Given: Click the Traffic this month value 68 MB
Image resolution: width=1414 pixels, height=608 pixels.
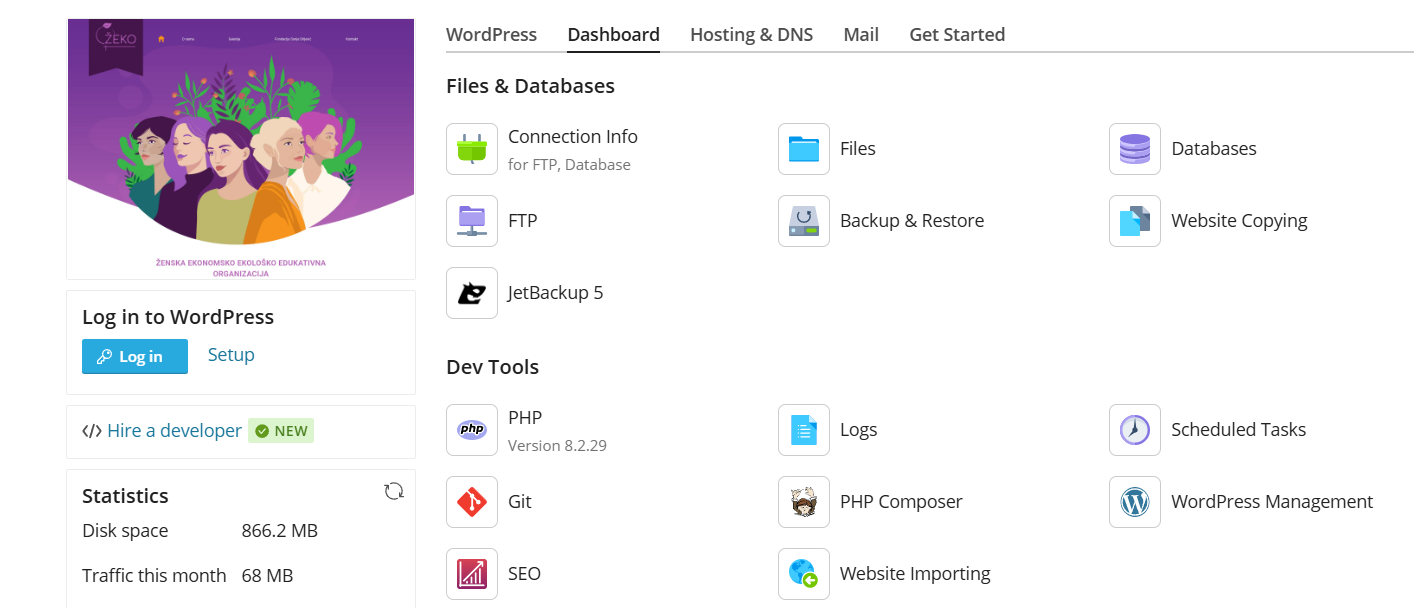Looking at the screenshot, I should pyautogui.click(x=267, y=576).
